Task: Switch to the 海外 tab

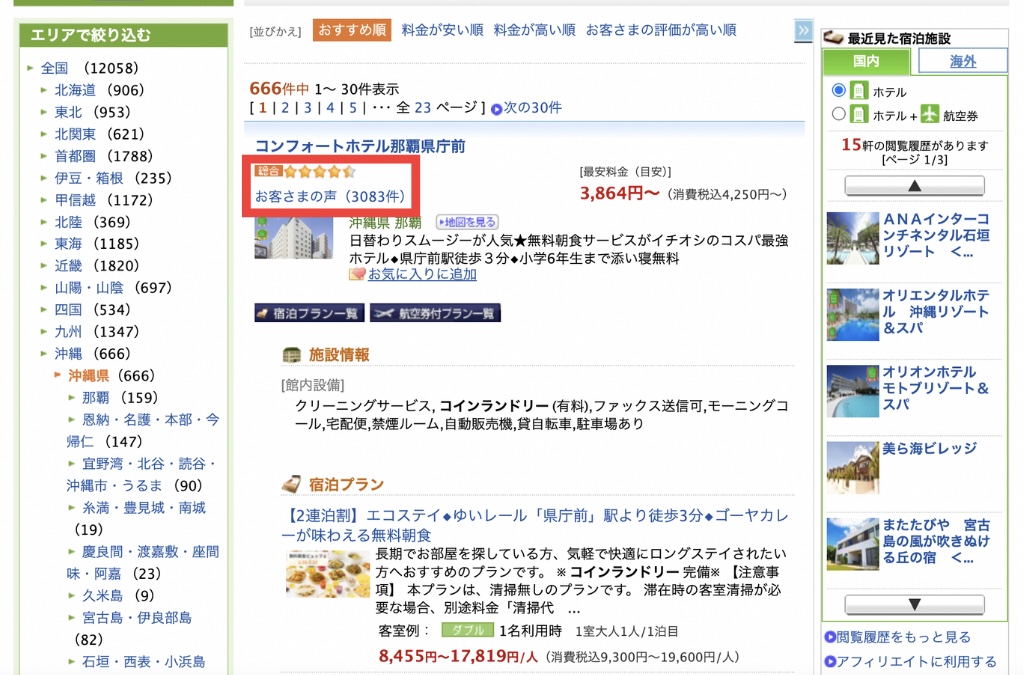Action: (962, 62)
